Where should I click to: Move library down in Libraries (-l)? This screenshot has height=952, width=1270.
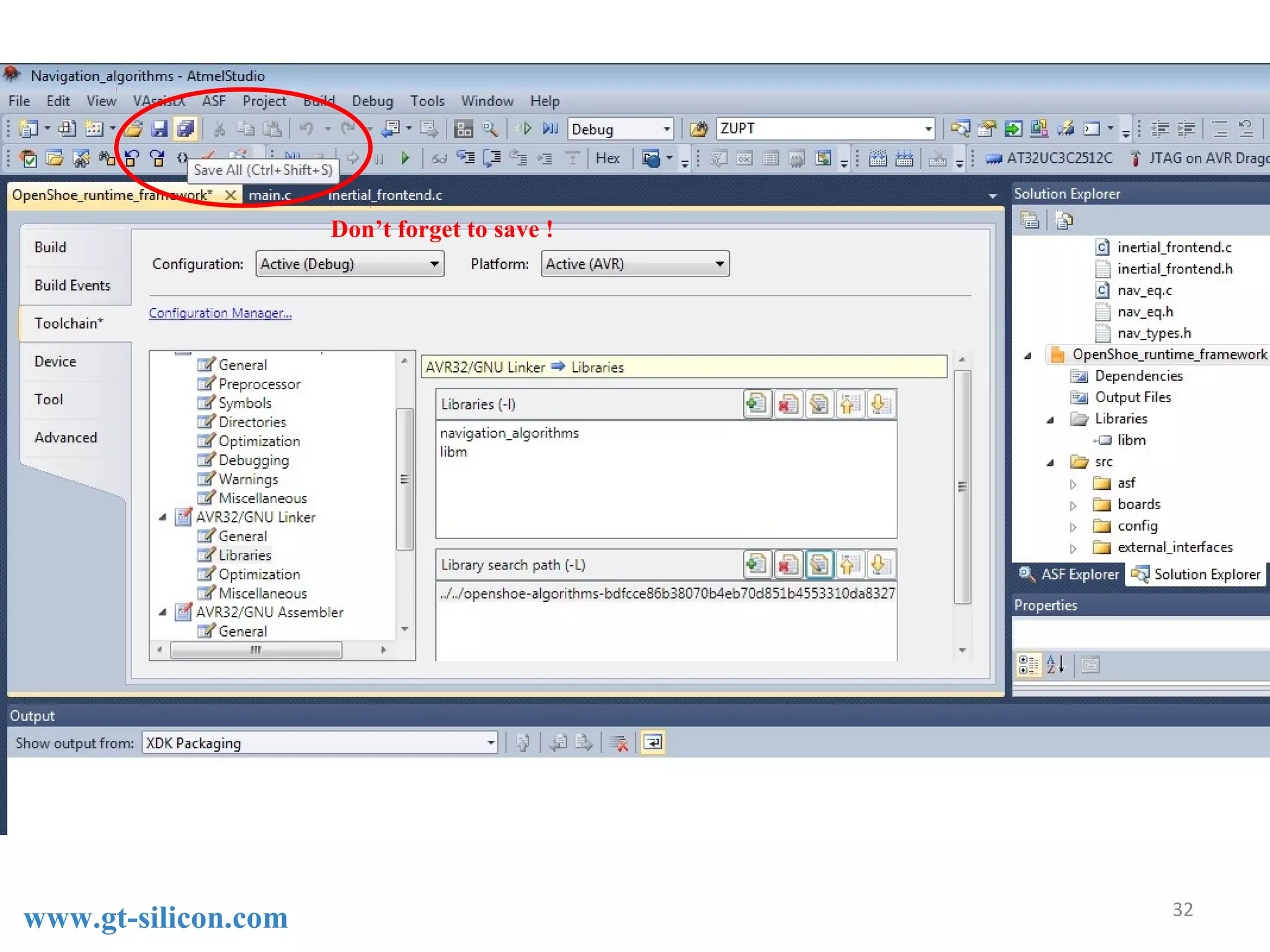[x=880, y=405]
